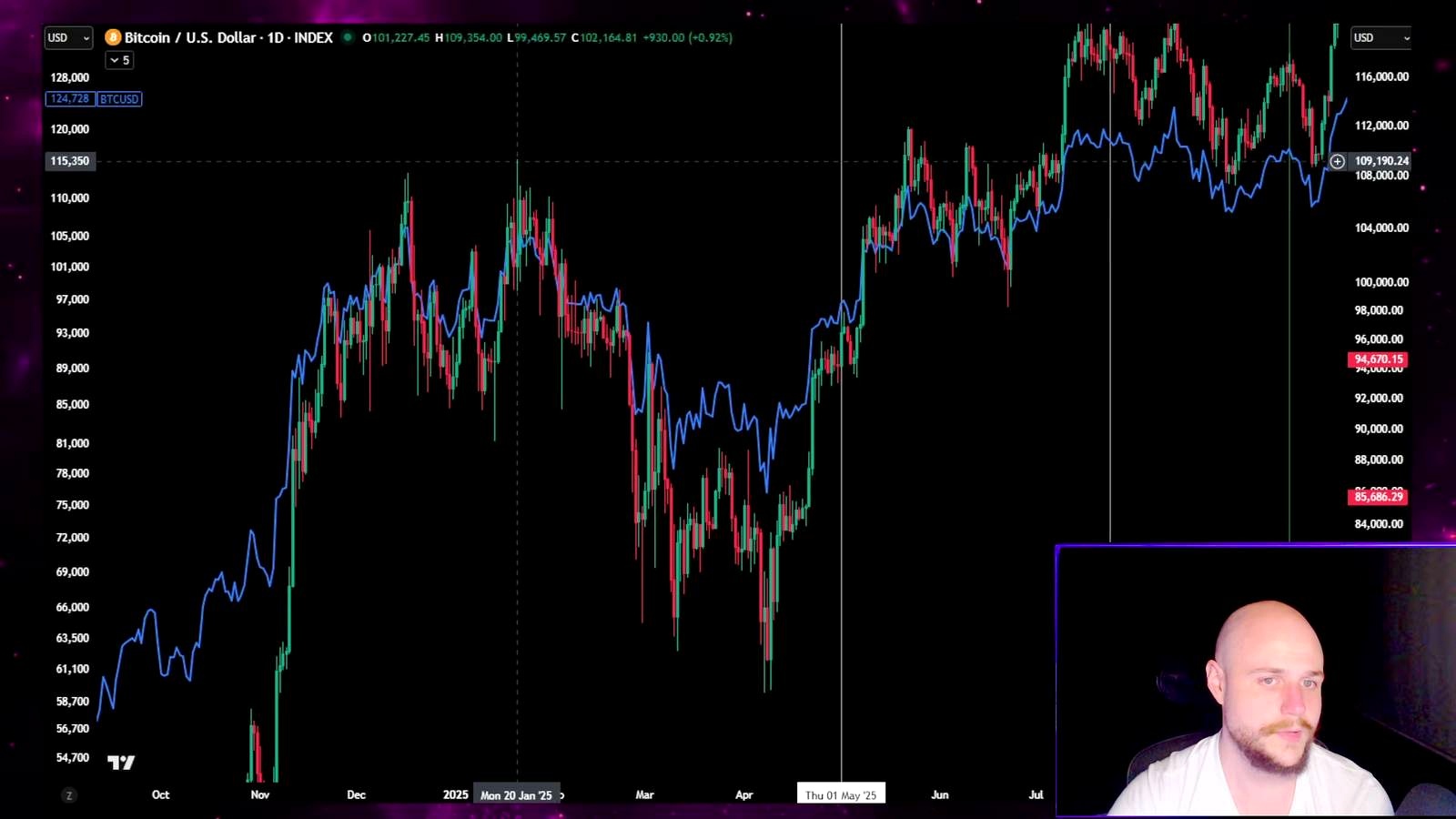Click the orange Bitcoin symbol icon

click(x=113, y=37)
